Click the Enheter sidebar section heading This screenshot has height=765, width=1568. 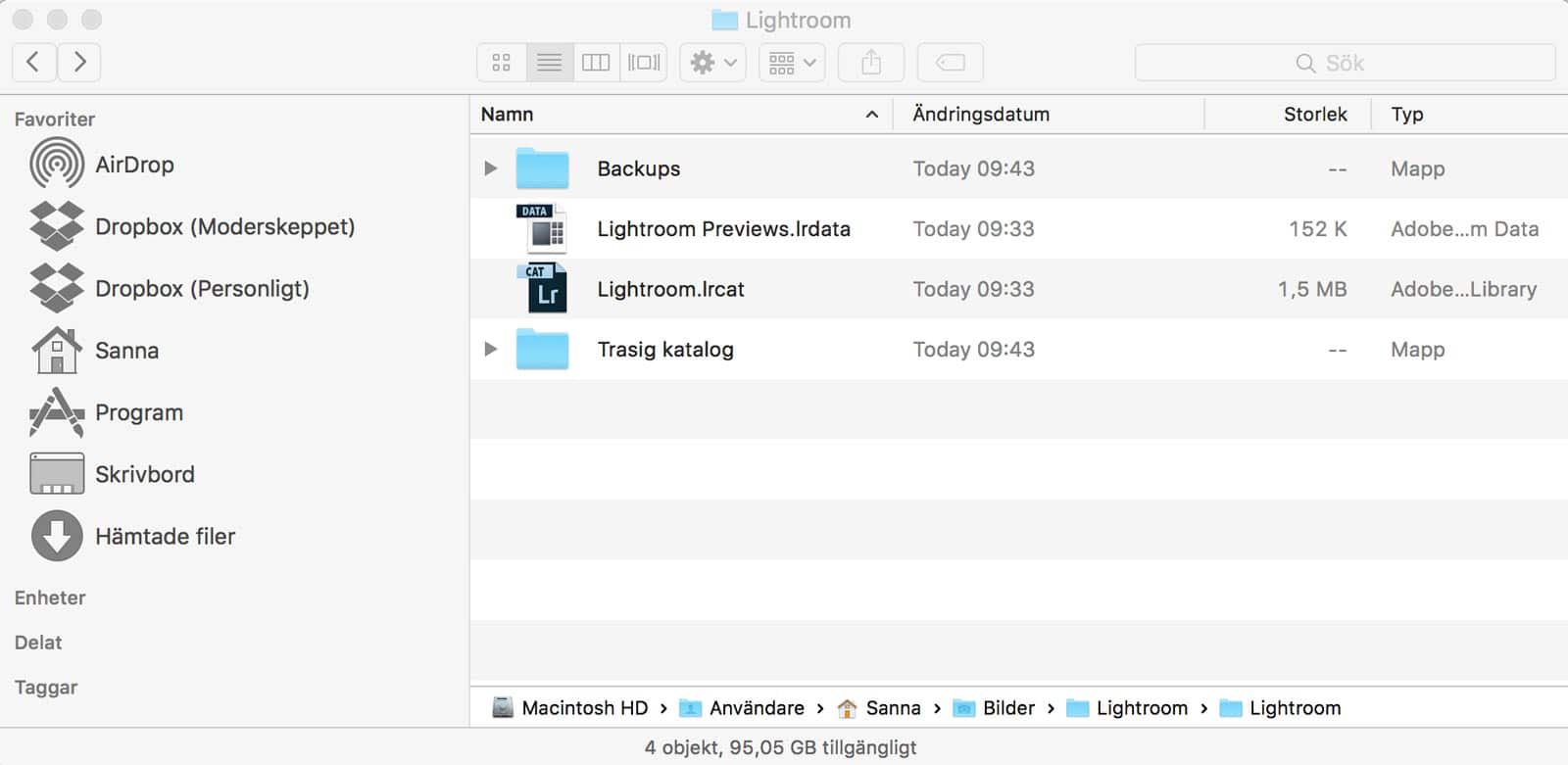(50, 598)
